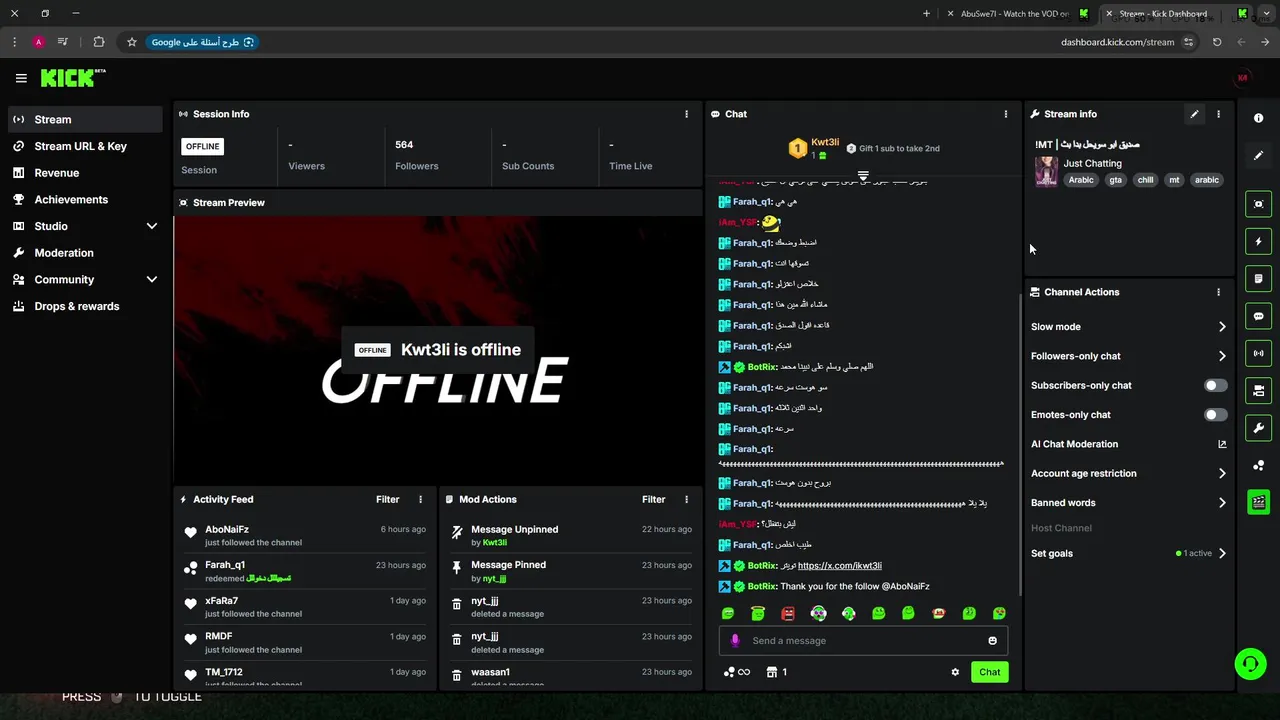Open the Activity Feed three-dot menu

(420, 499)
